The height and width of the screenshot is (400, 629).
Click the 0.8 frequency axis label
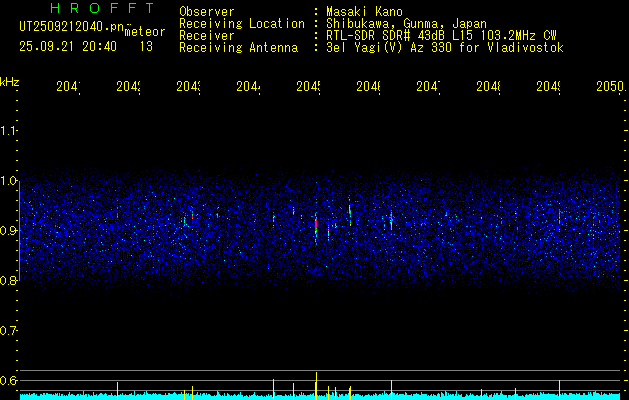point(8,280)
